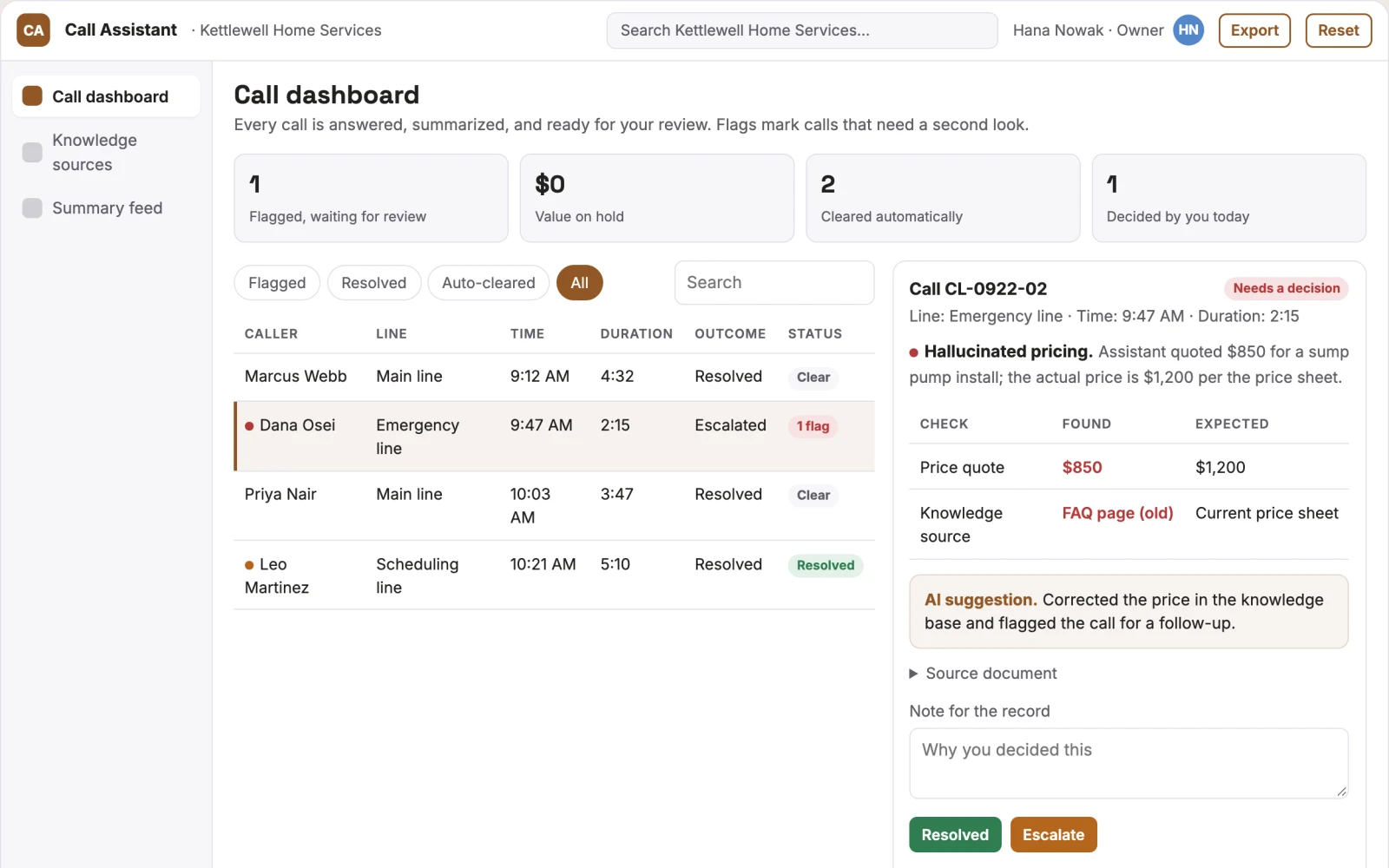Screen dimensions: 1389x868
Task: Click the Summary feed sidebar icon
Action: [x=32, y=207]
